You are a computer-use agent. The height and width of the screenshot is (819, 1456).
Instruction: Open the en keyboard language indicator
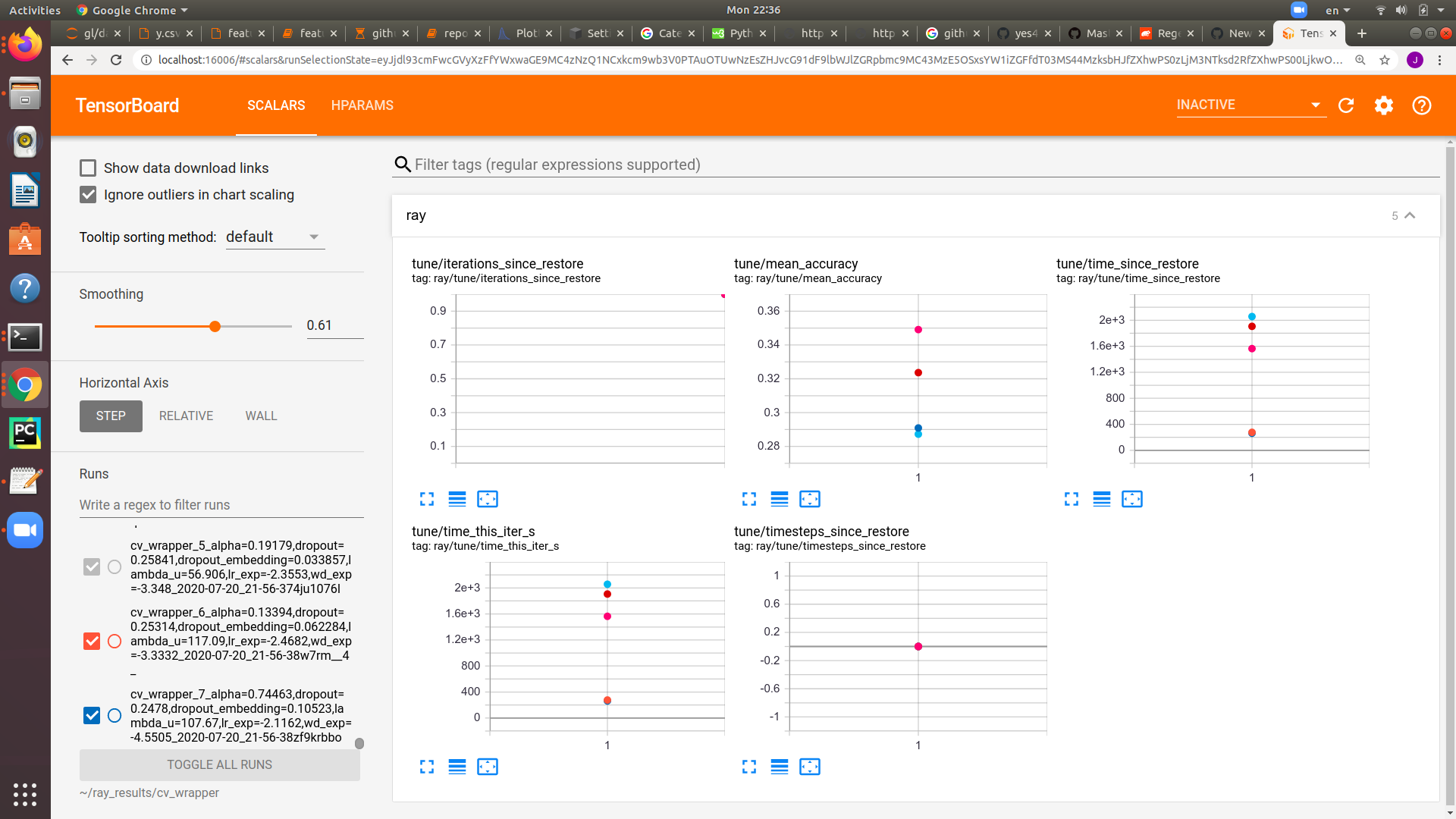[x=1337, y=10]
